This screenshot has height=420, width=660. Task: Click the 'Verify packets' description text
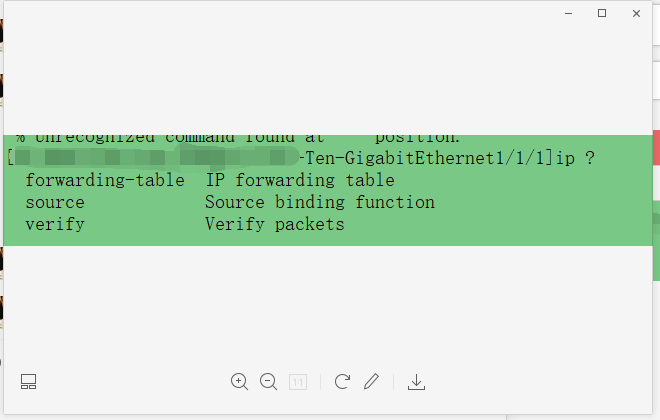[275, 224]
